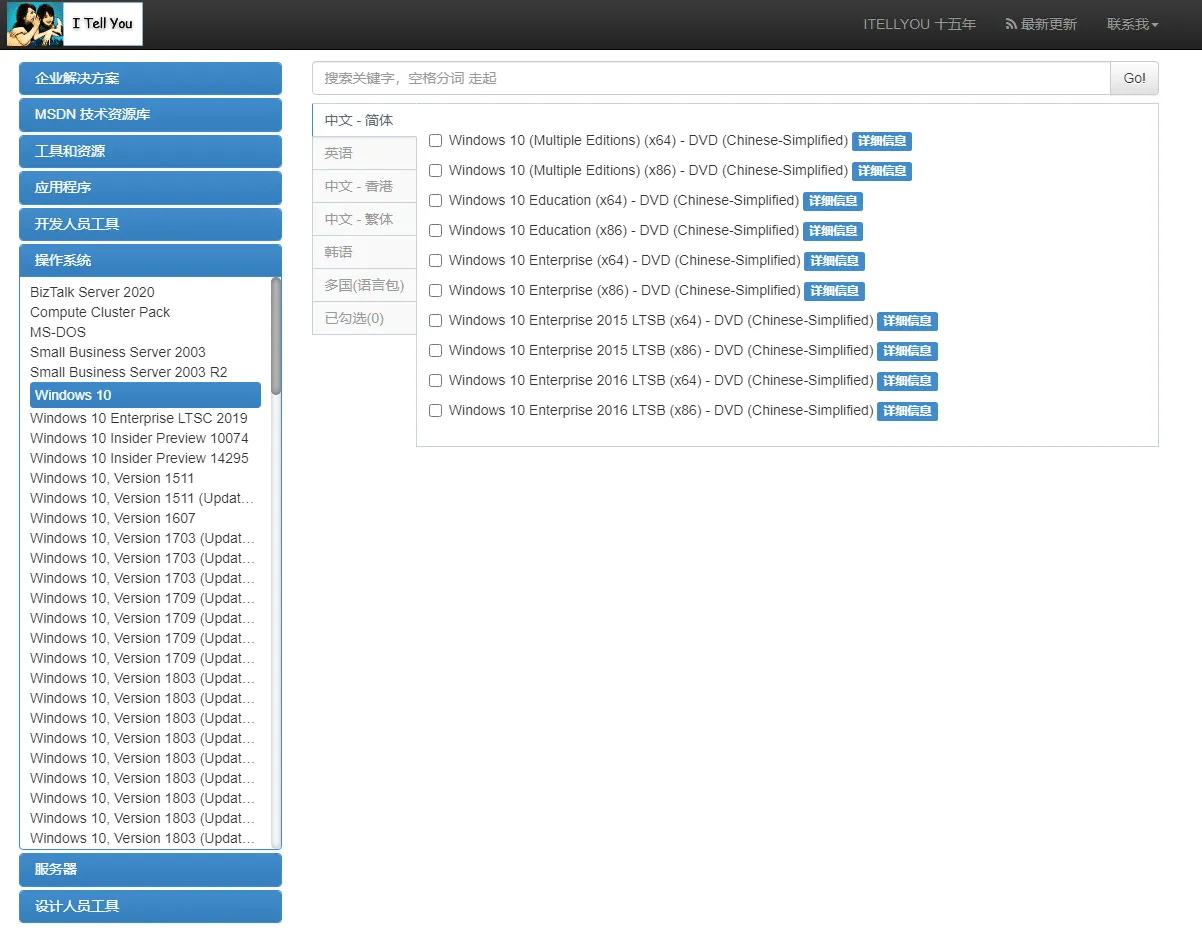This screenshot has height=935, width=1202.
Task: Check Windows 10 (Multiple Editions) (x86) DVD checkbox
Action: [x=435, y=171]
